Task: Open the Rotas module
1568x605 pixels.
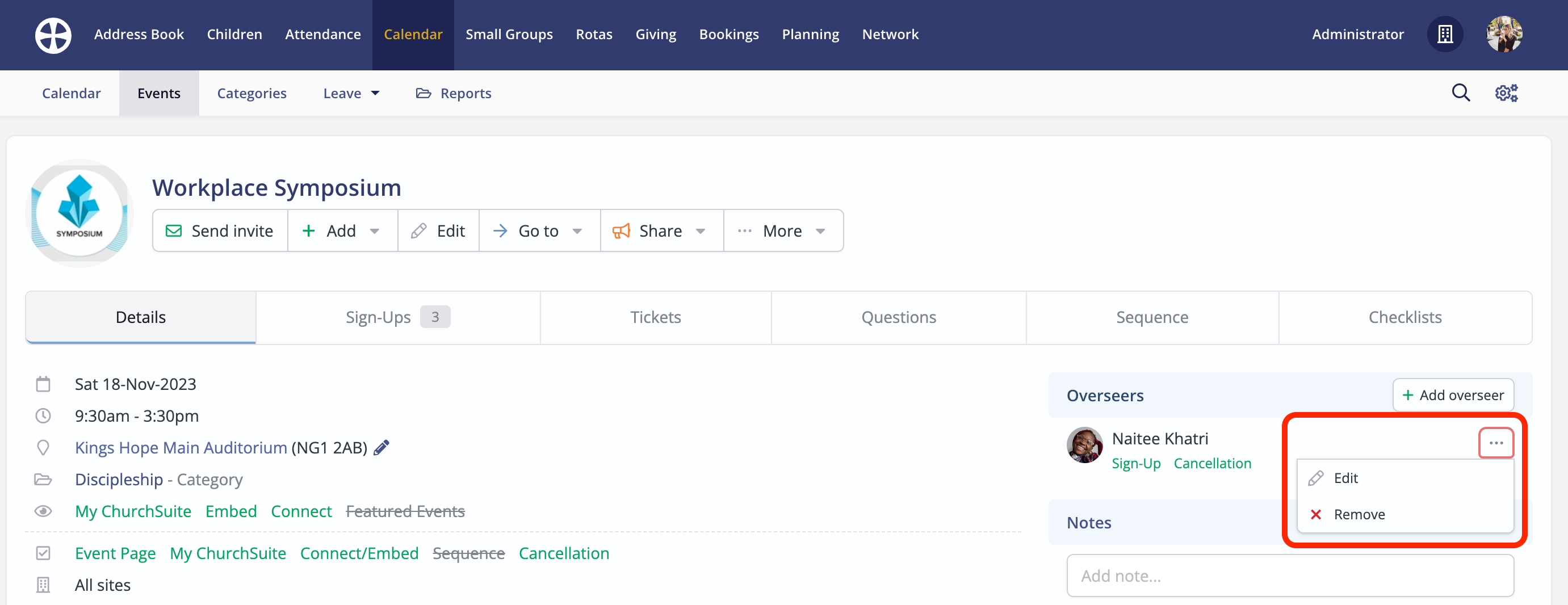Action: 594,35
